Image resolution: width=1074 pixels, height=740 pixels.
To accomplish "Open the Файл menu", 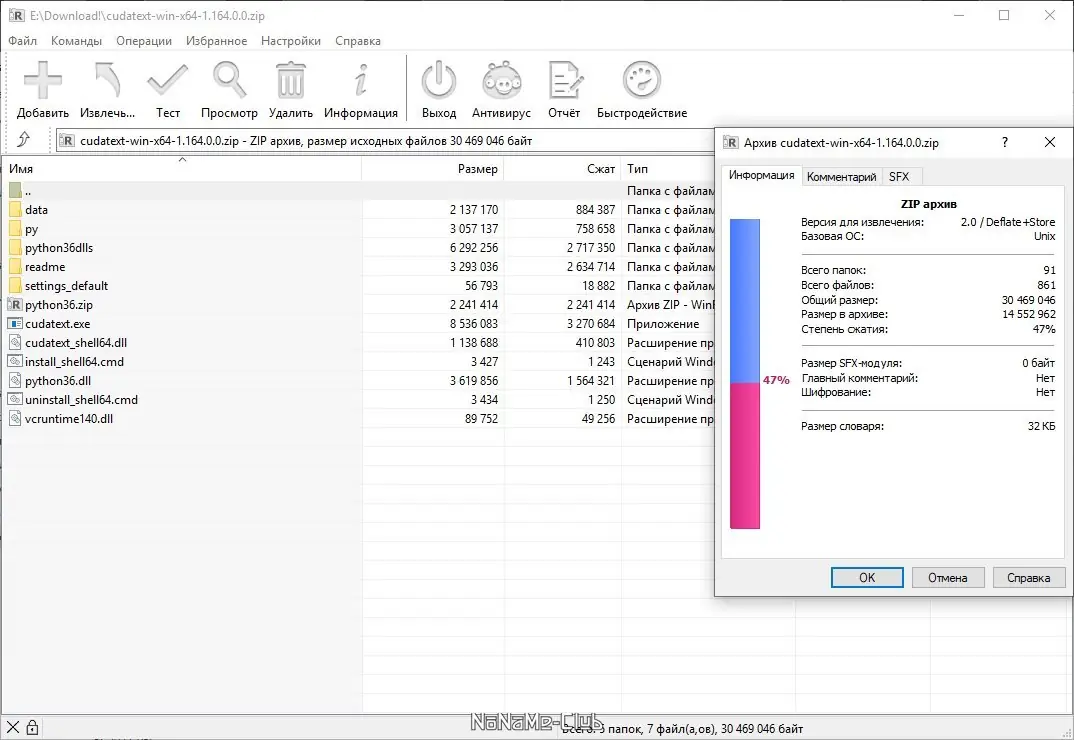I will 23,40.
